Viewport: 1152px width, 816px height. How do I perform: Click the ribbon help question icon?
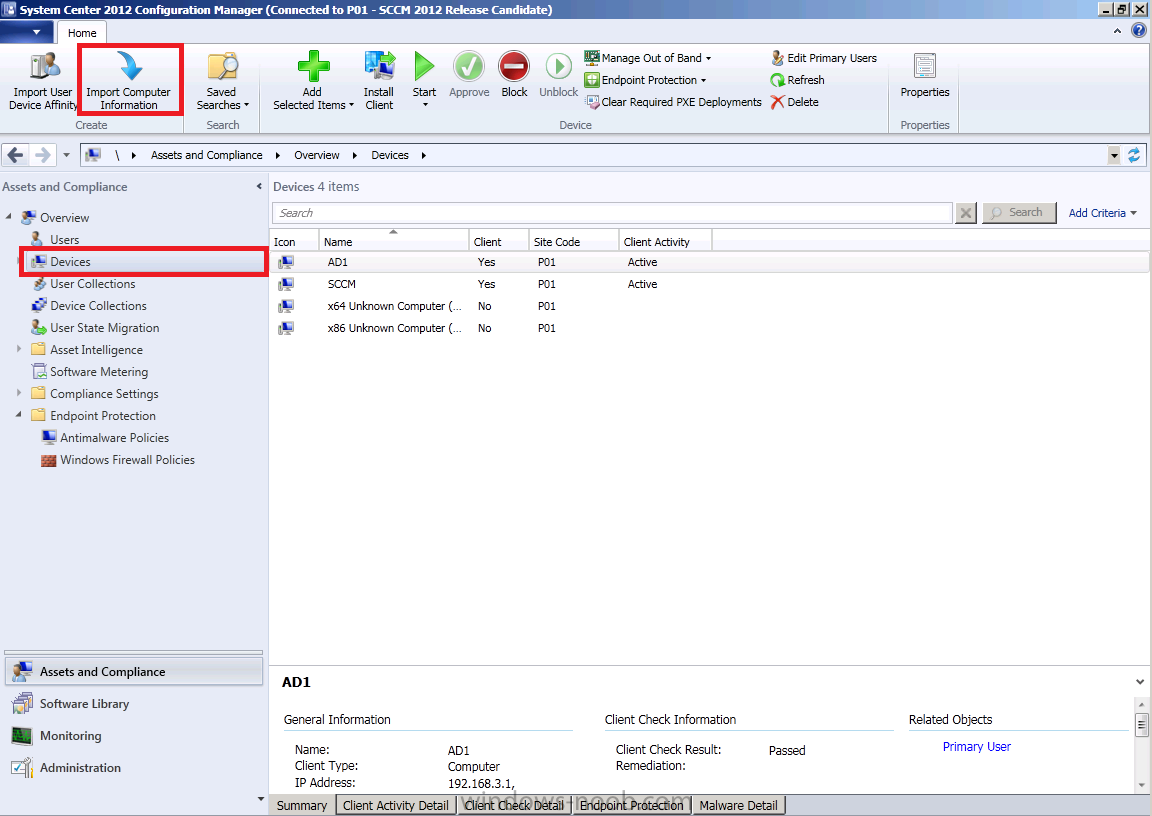[x=1138, y=31]
